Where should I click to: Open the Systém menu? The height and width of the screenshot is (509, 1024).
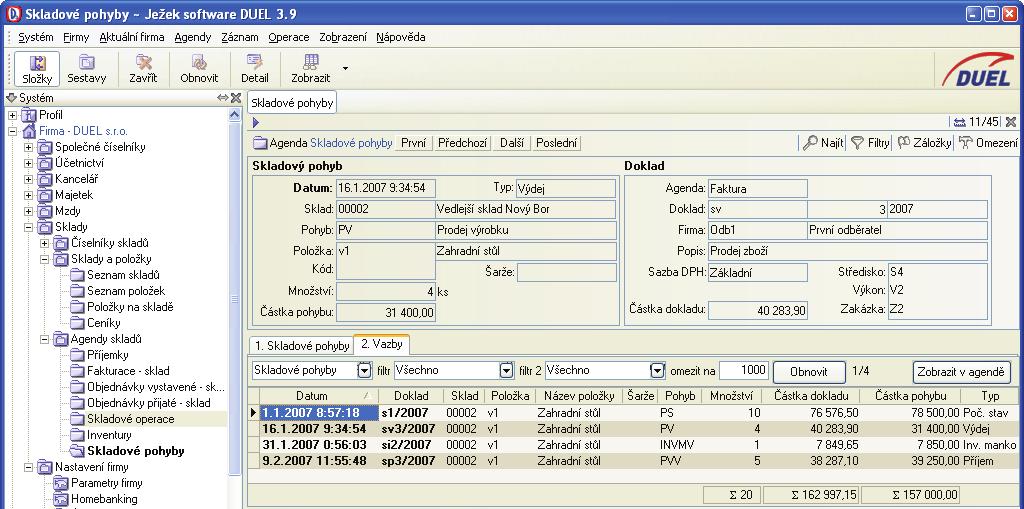[36, 37]
